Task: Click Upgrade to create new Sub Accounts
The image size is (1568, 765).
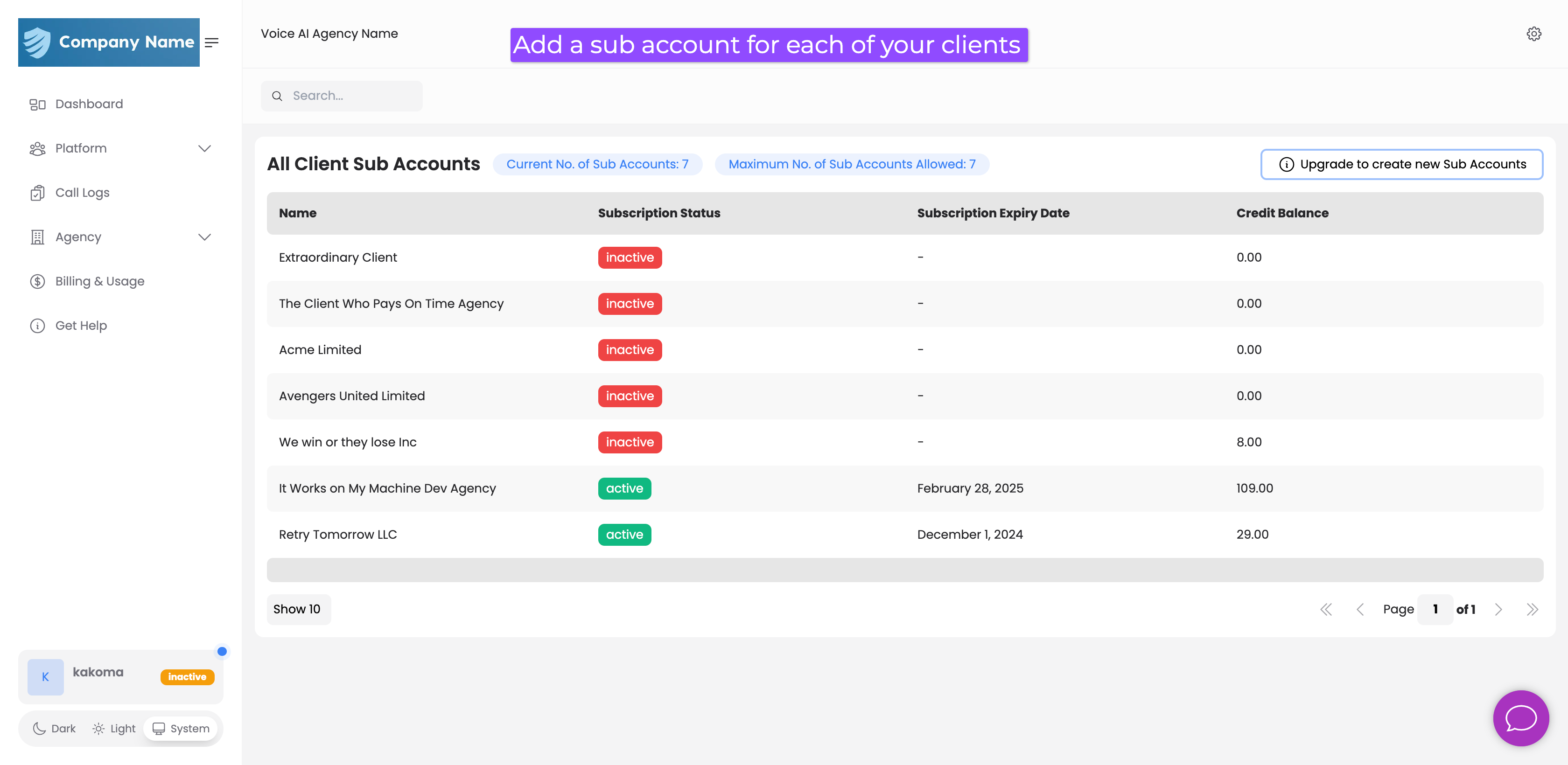Action: [x=1401, y=164]
